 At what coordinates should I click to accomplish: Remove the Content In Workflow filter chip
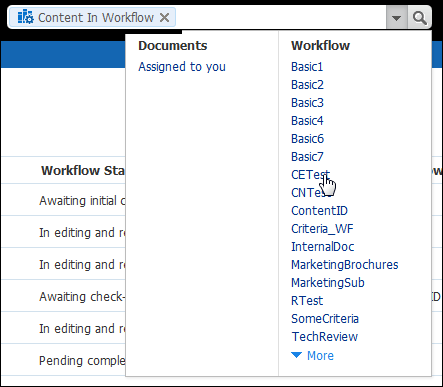click(x=164, y=17)
